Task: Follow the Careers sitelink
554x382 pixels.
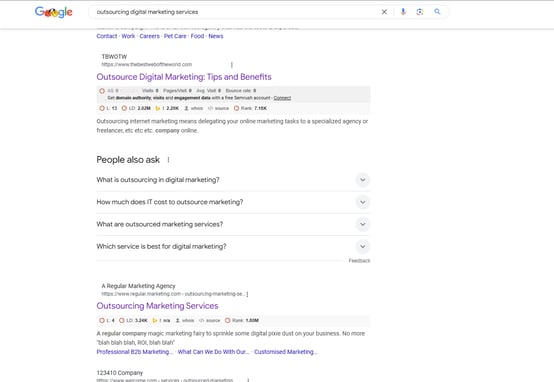Action: point(149,36)
